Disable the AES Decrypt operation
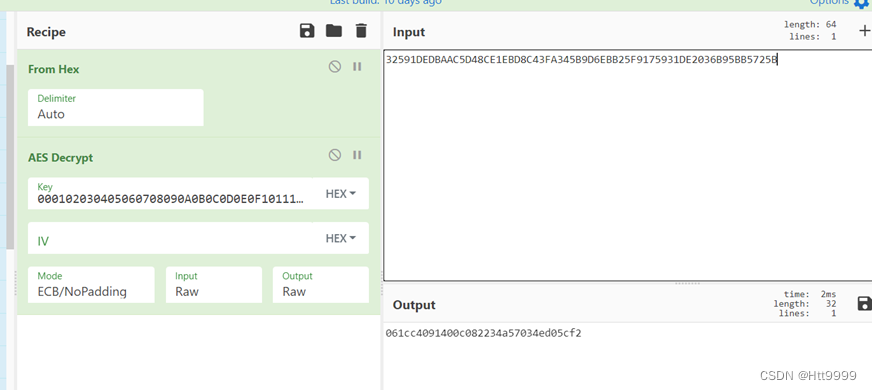Viewport: 872px width, 390px height. (x=335, y=155)
